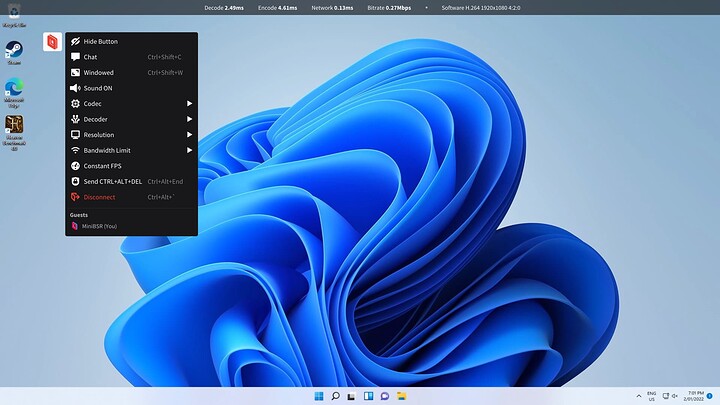The width and height of the screenshot is (720, 405).
Task: Open taskbar Search magnifier icon
Action: tap(335, 396)
